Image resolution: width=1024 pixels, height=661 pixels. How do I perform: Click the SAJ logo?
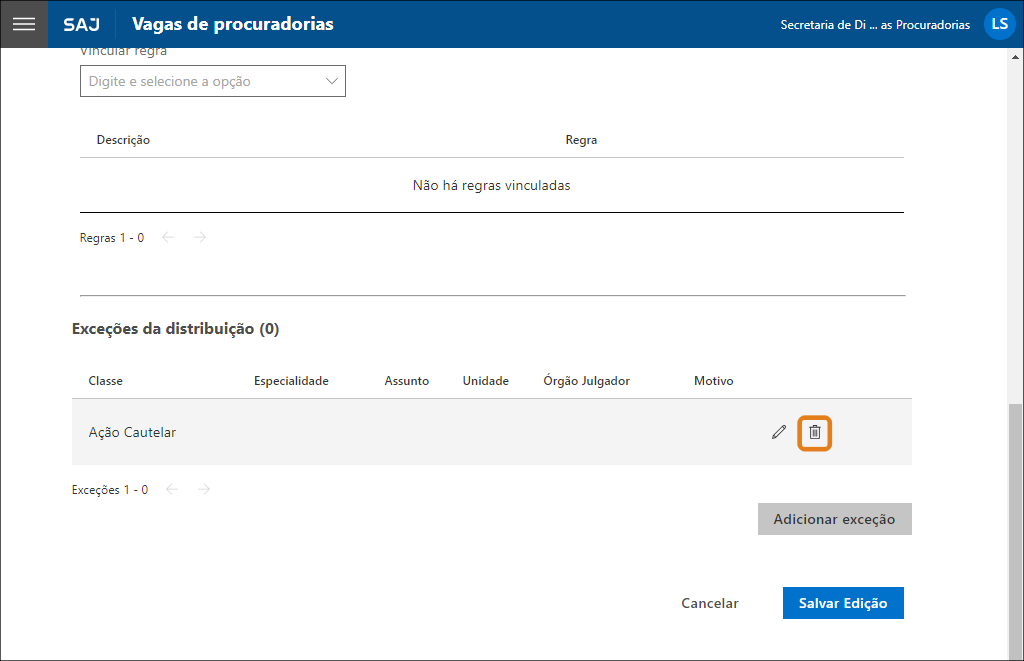pos(82,25)
